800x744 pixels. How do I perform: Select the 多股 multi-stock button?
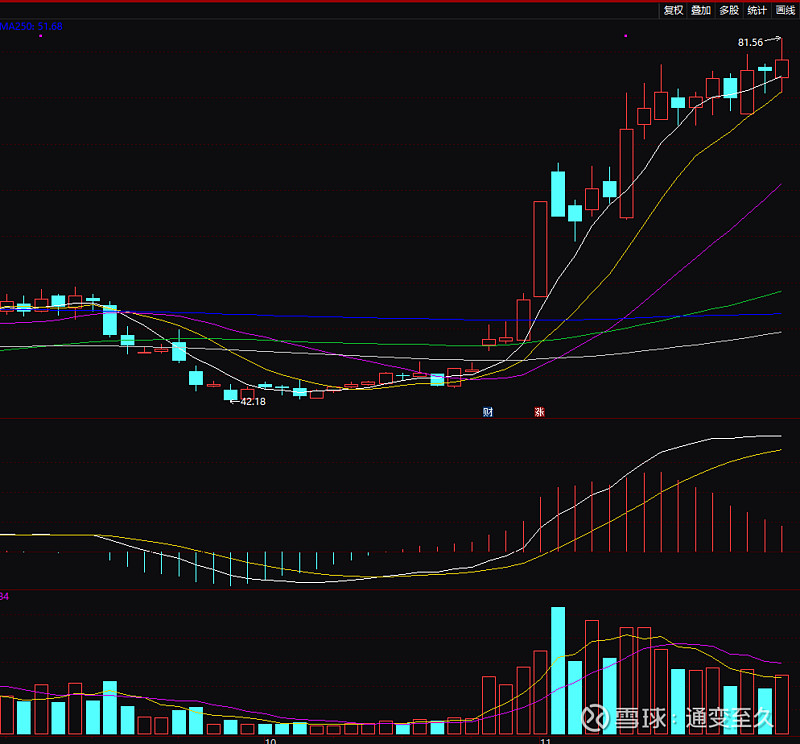(x=729, y=10)
